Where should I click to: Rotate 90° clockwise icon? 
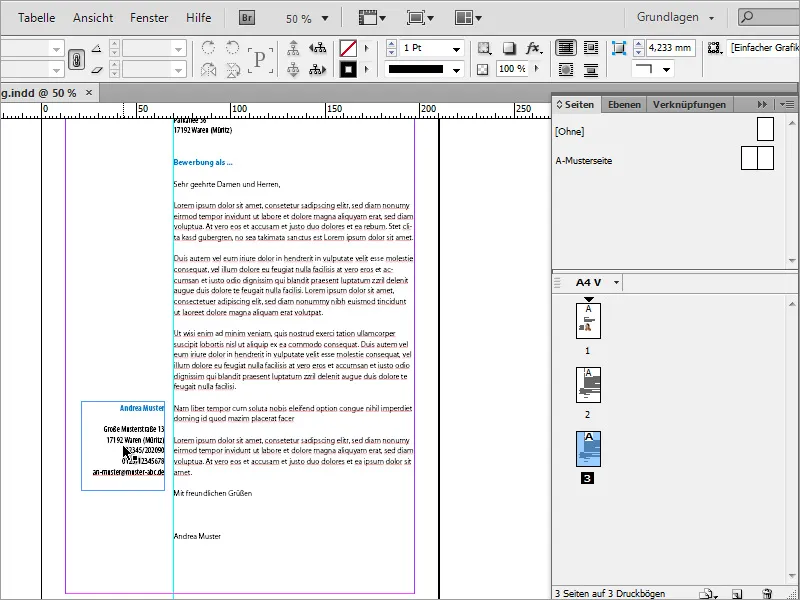(208, 48)
